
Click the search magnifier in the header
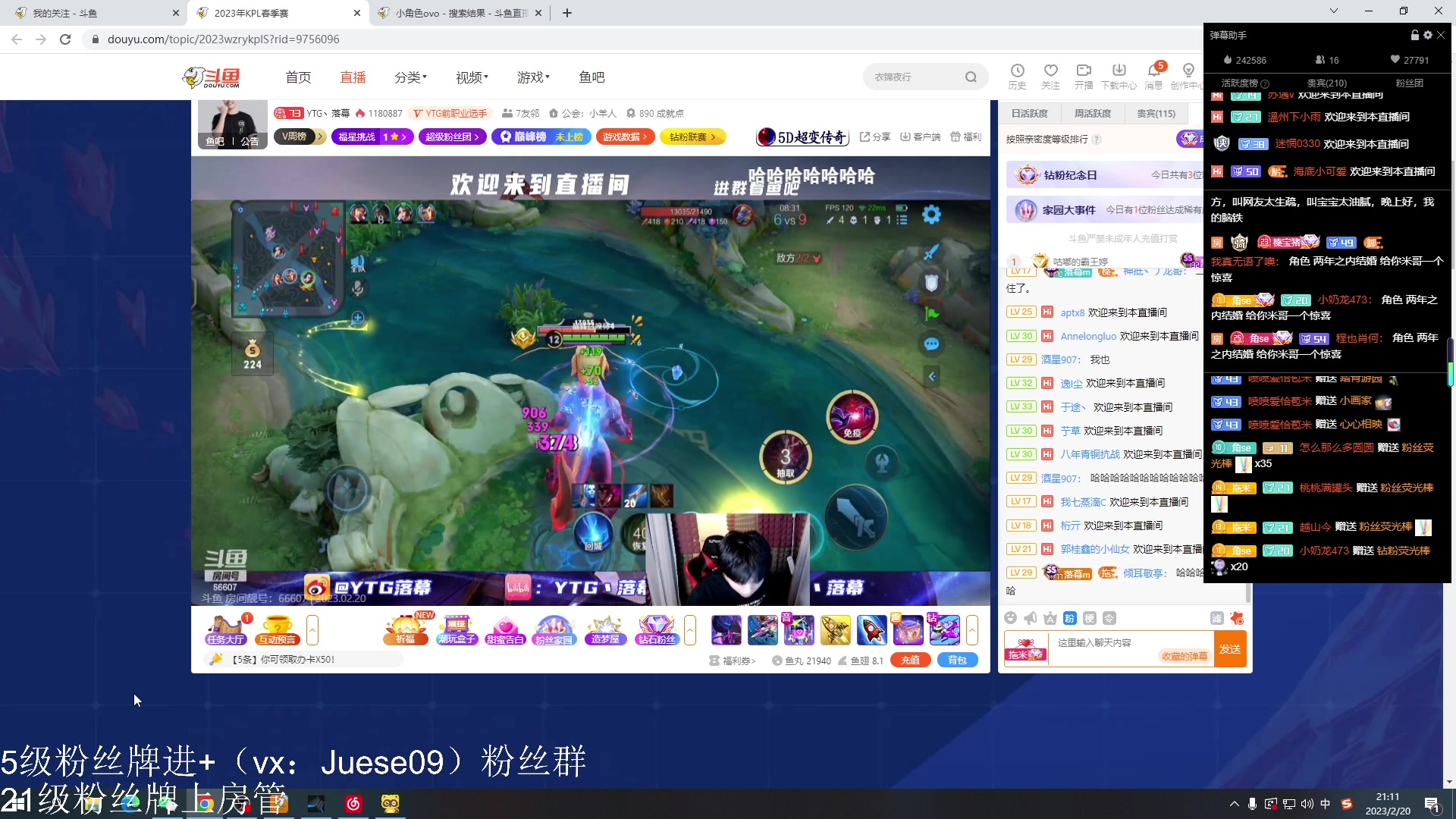(971, 77)
